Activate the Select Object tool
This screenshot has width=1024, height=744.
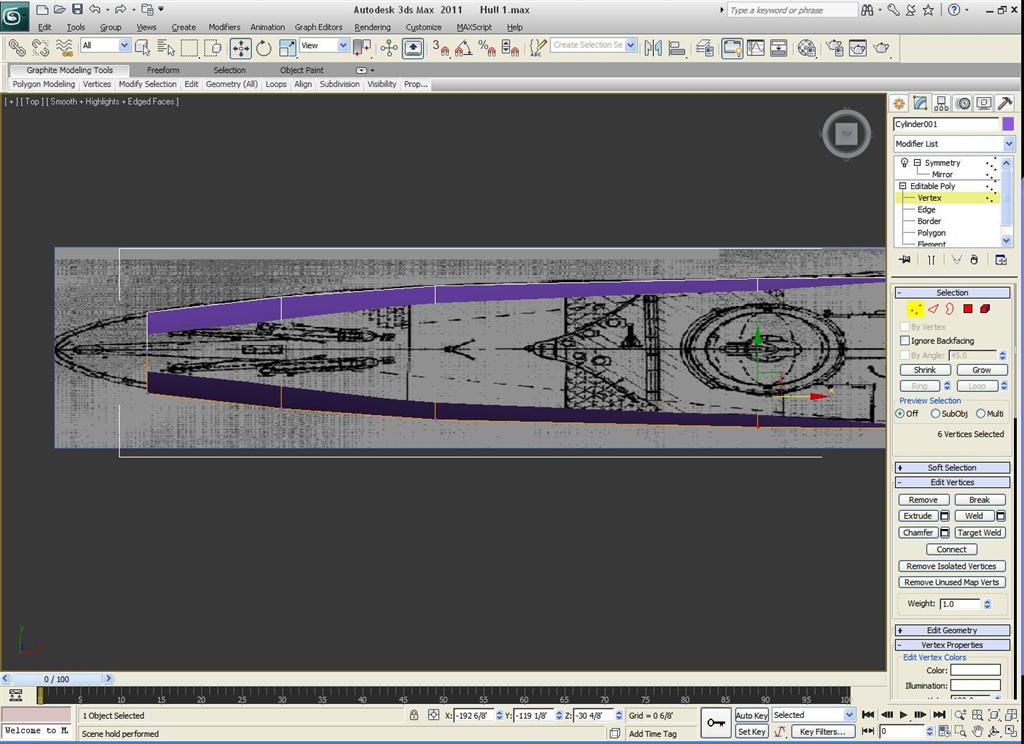tap(142, 48)
